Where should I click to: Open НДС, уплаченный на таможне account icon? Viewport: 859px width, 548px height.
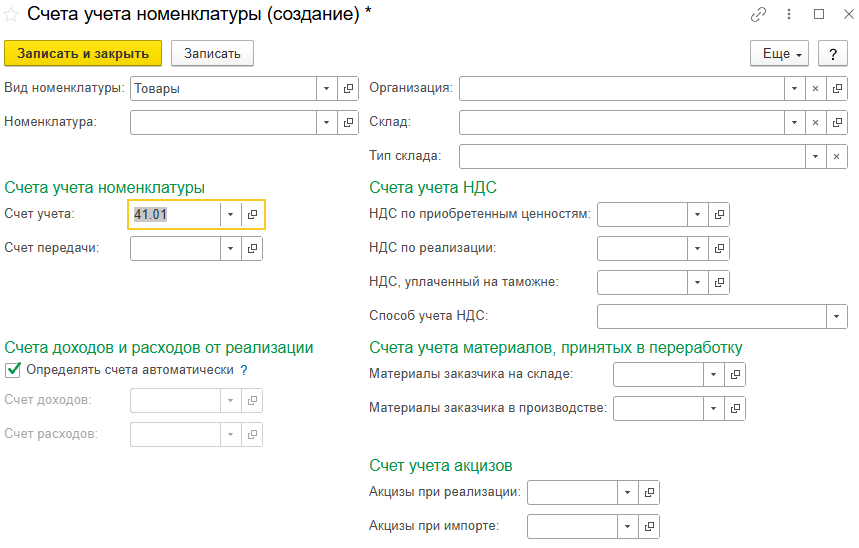(x=719, y=282)
